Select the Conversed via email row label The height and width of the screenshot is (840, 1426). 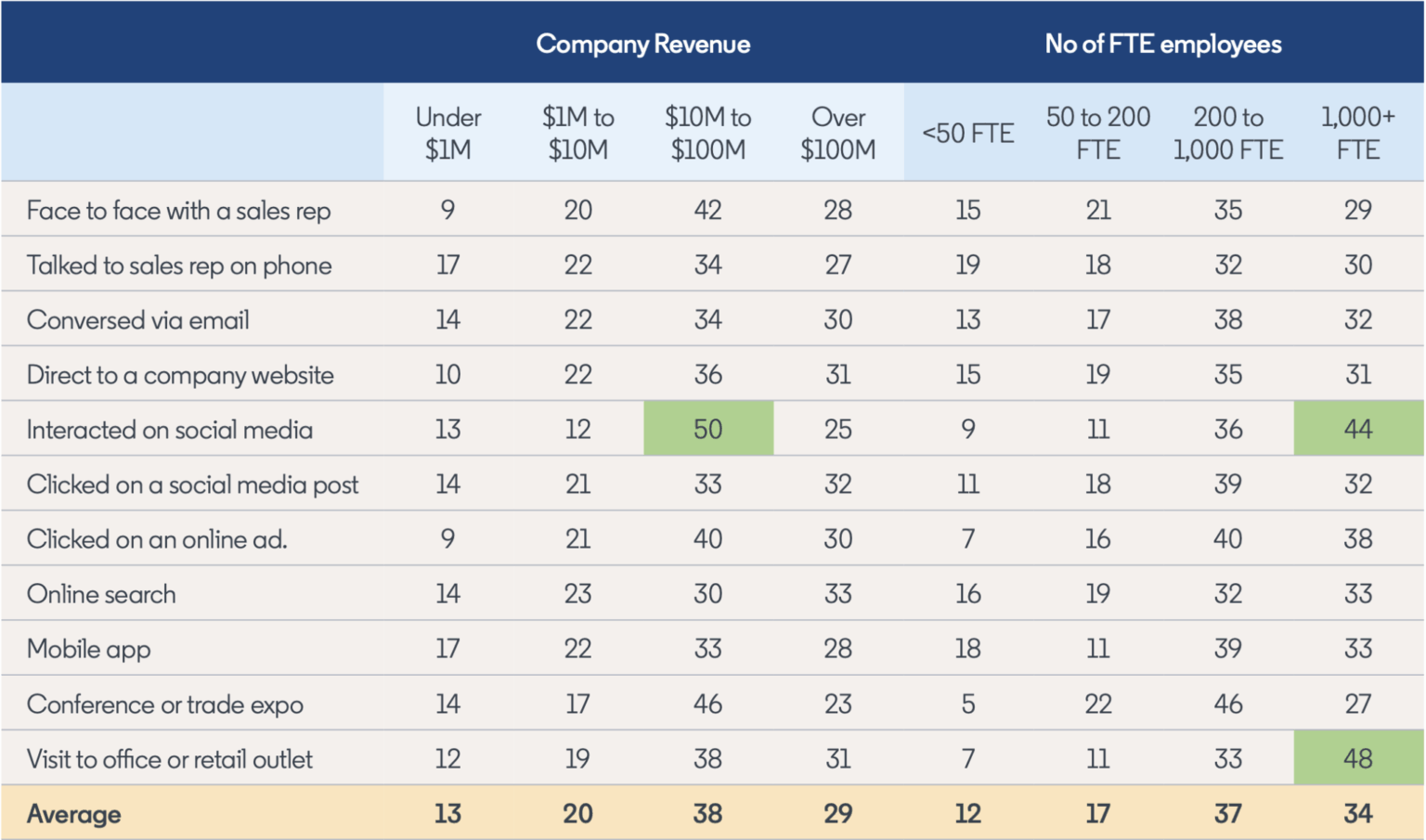[x=137, y=320]
